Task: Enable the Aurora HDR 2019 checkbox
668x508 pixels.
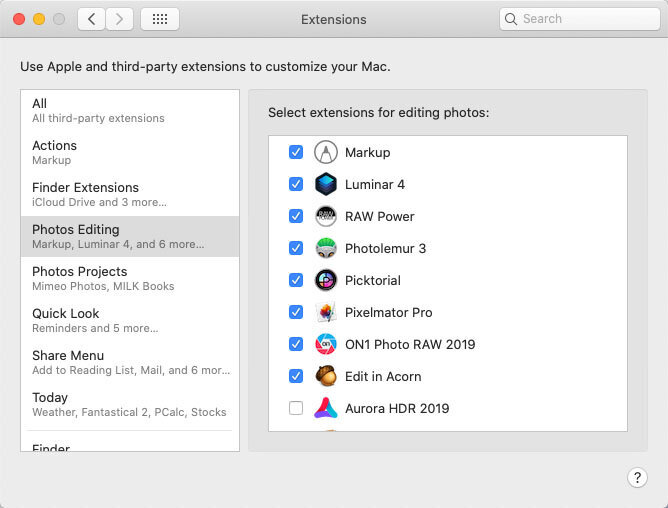Action: [296, 408]
